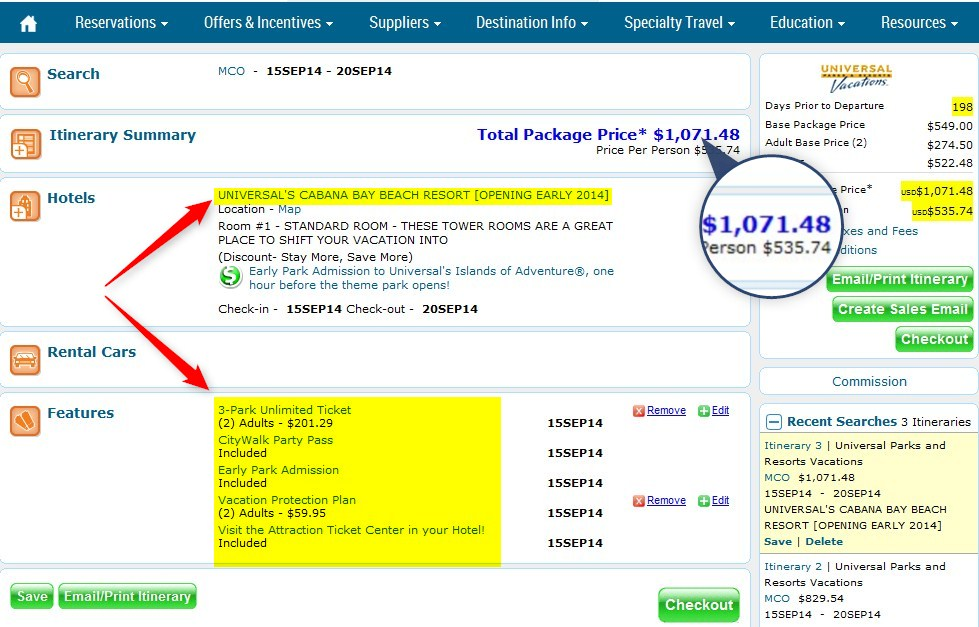The image size is (979, 627).
Task: Expand the Resources menu
Action: coord(919,22)
